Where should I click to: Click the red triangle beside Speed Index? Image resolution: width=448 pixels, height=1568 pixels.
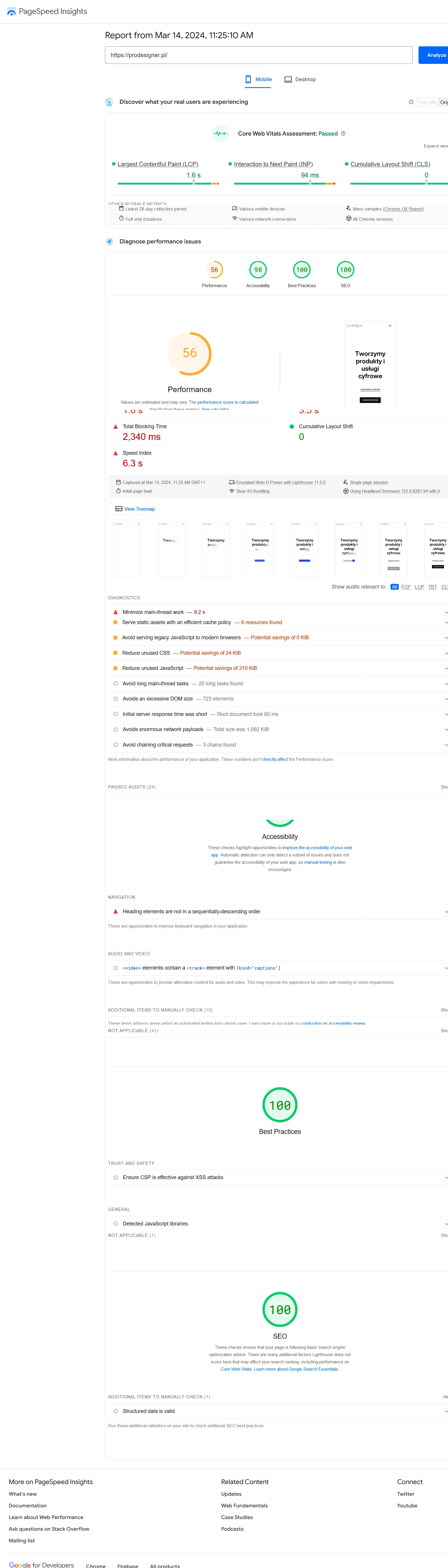coord(116,453)
